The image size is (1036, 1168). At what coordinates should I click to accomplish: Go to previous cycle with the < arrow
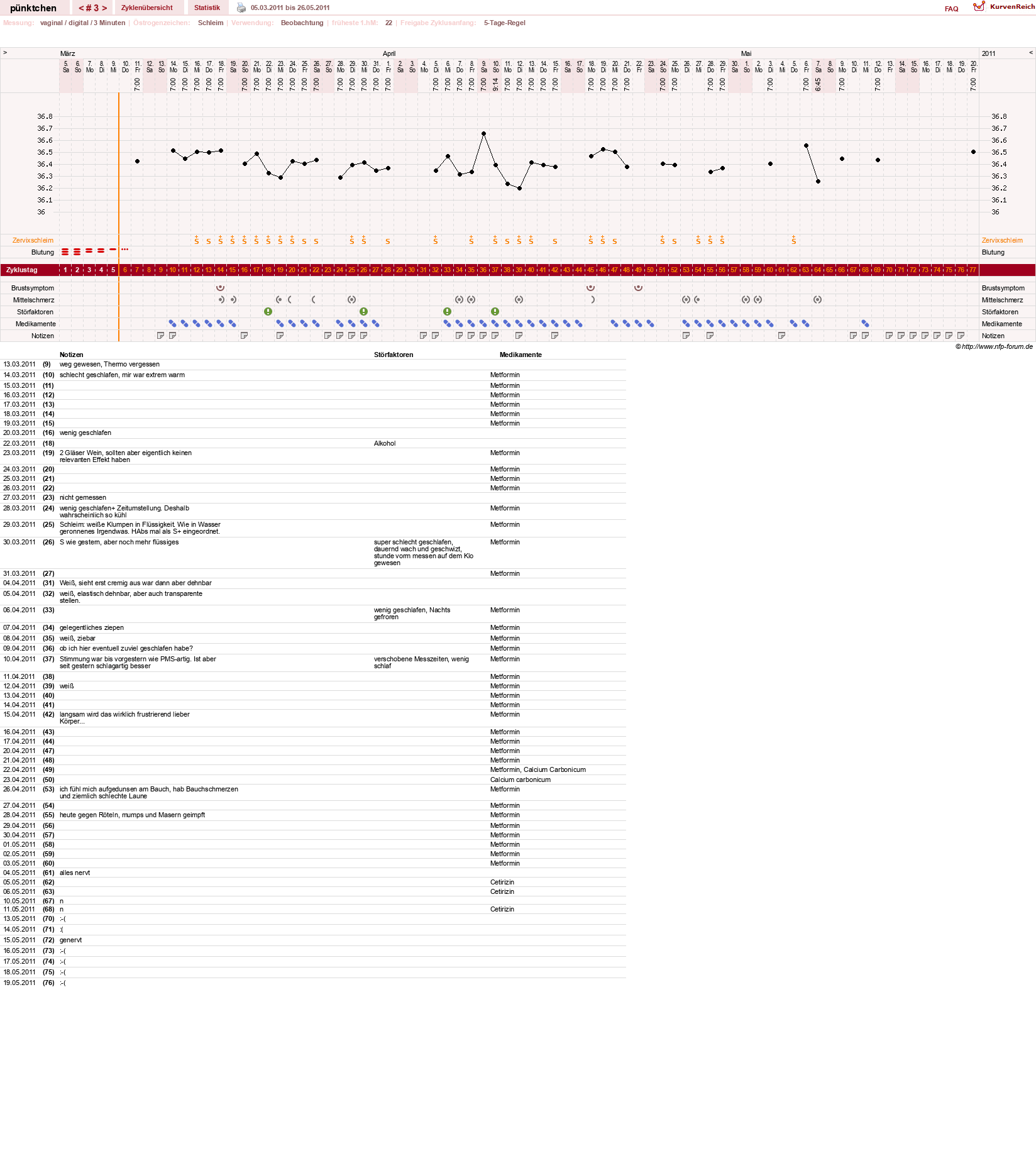click(x=81, y=8)
